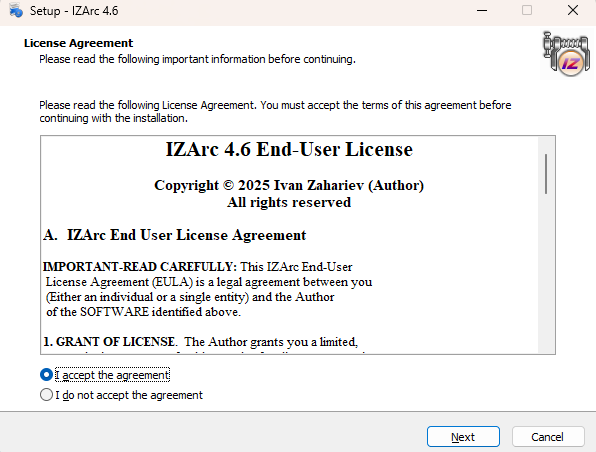This screenshot has height=452, width=596.
Task: Click the "License Agreement" page title
Action: click(x=78, y=43)
